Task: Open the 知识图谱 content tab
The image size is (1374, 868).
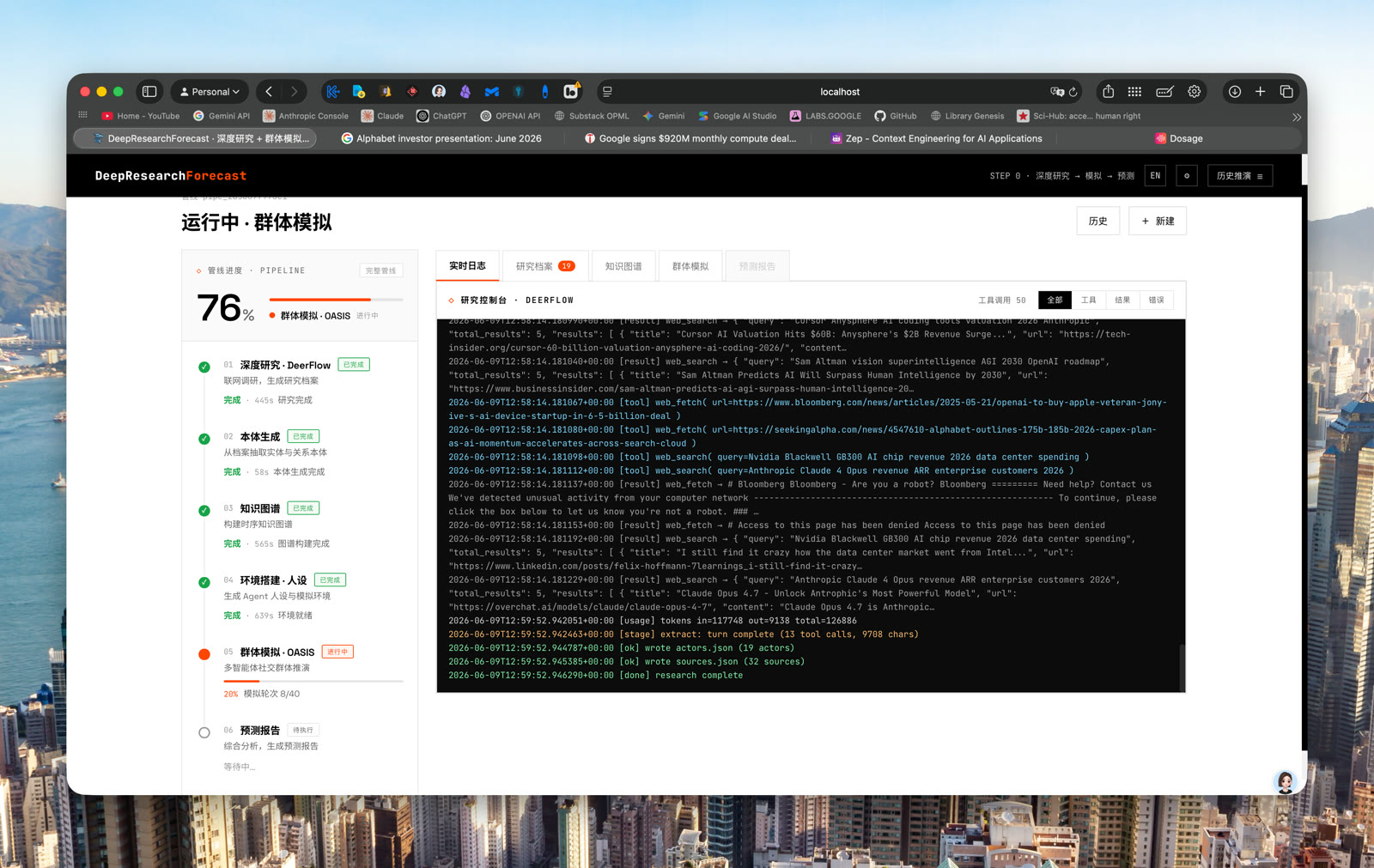Action: (623, 266)
